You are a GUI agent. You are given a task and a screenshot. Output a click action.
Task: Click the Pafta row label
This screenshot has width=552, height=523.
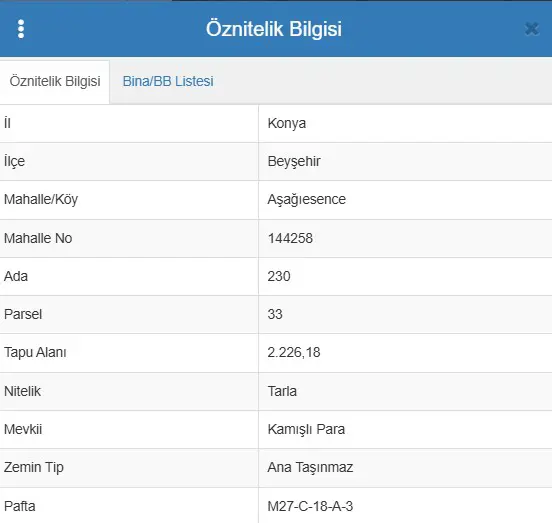tap(20, 506)
